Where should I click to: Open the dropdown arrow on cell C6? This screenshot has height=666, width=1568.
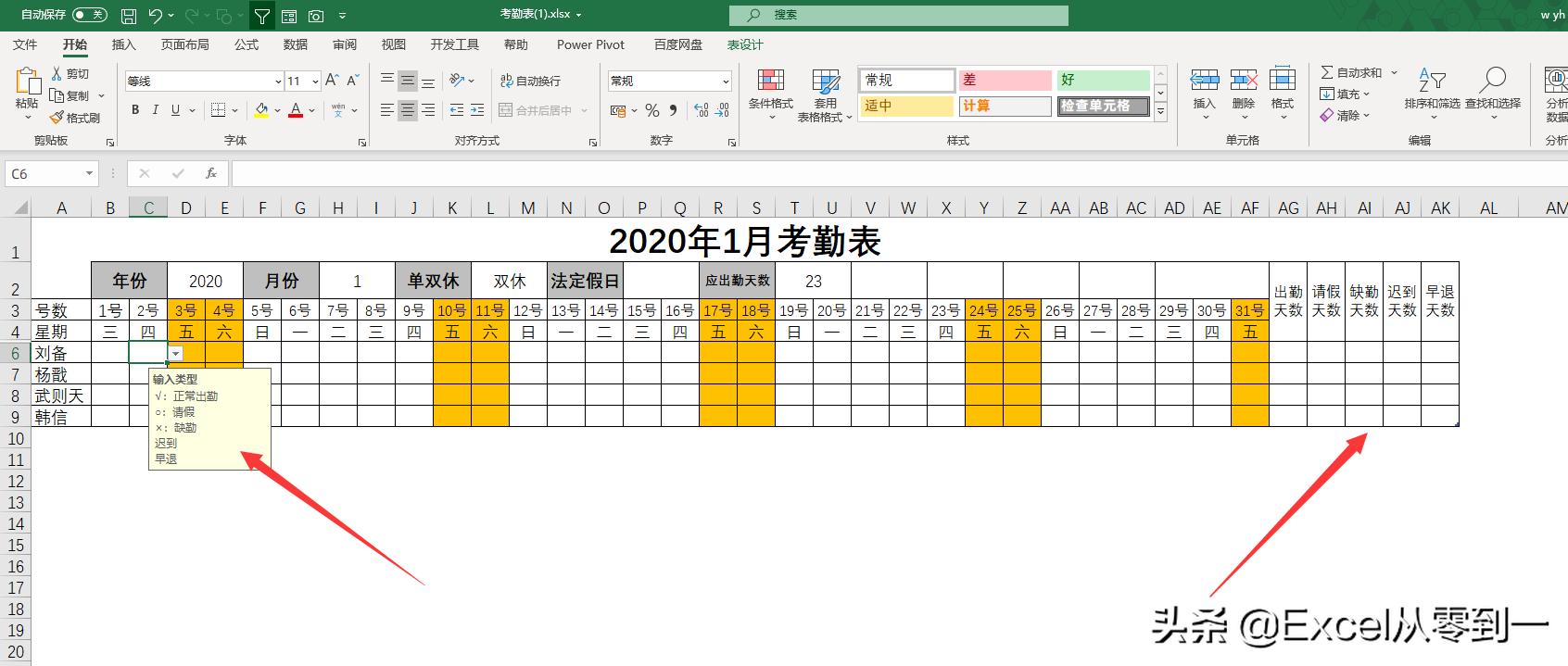point(175,354)
